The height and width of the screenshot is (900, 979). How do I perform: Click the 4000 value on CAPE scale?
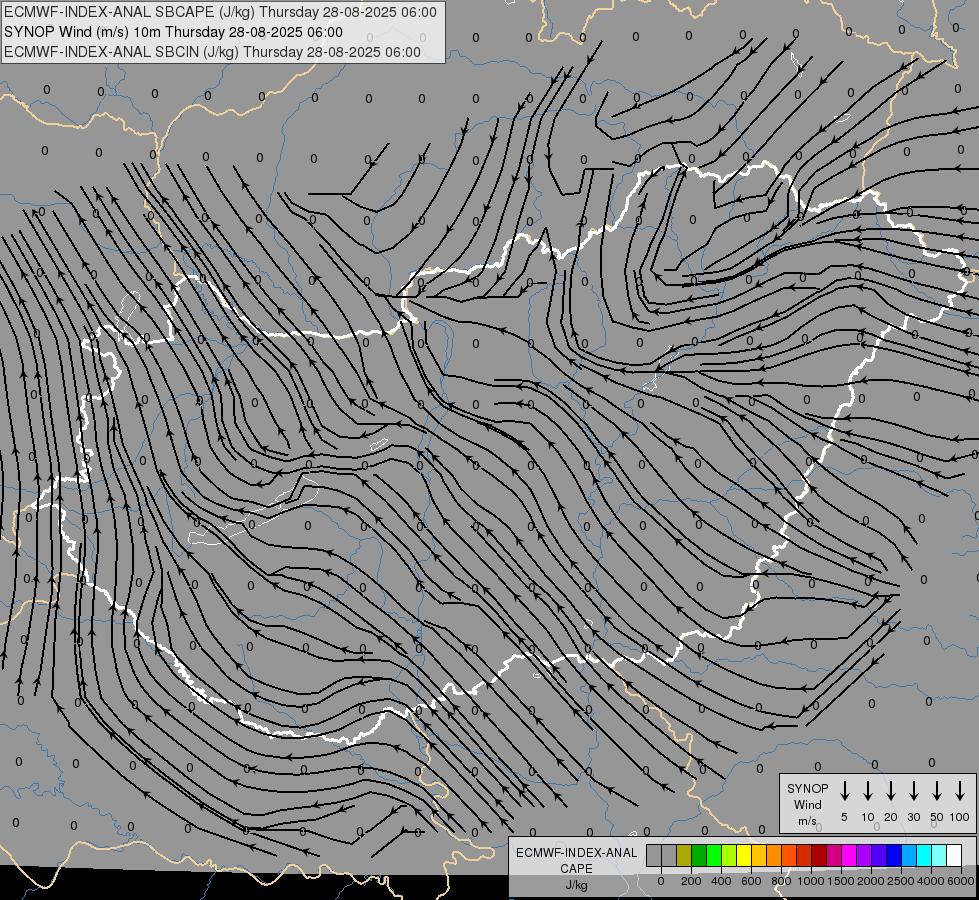click(x=931, y=881)
